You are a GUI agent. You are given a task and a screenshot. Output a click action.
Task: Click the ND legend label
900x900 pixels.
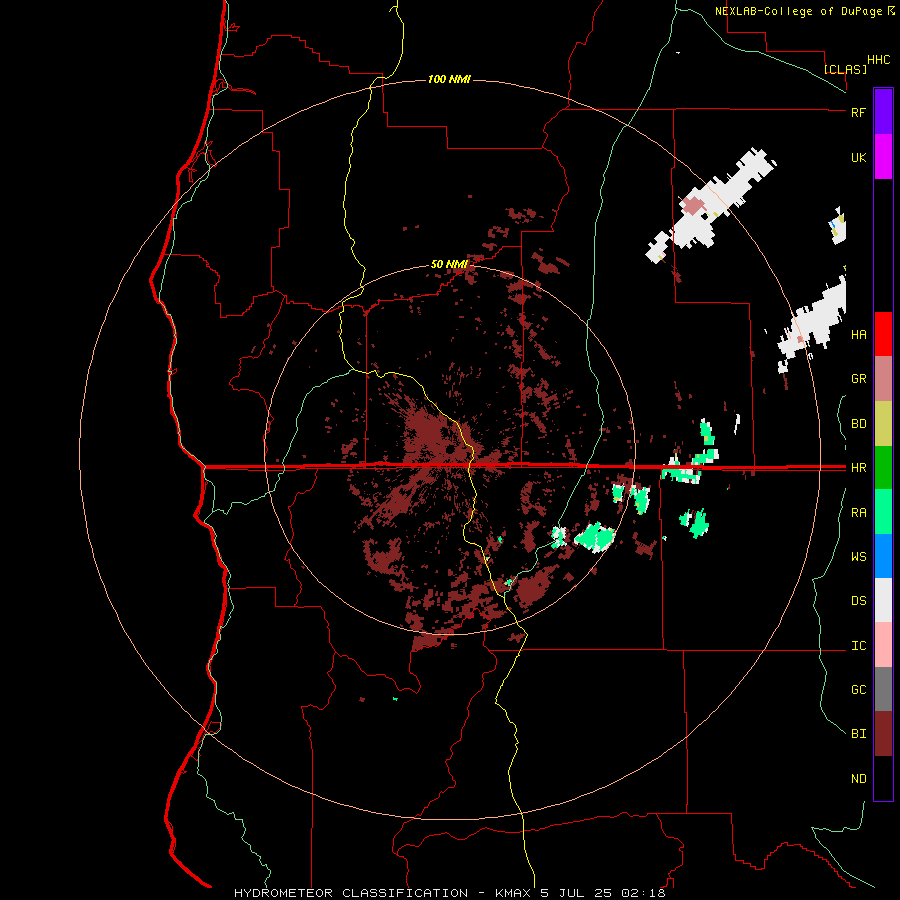[858, 779]
